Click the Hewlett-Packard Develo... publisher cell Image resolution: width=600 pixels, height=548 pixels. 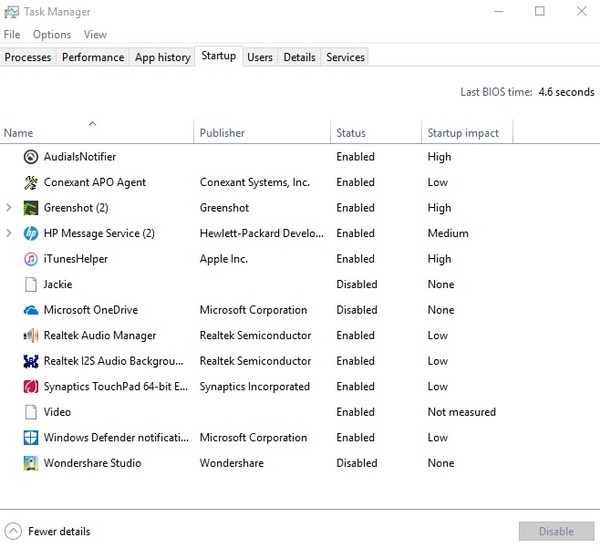pos(261,233)
